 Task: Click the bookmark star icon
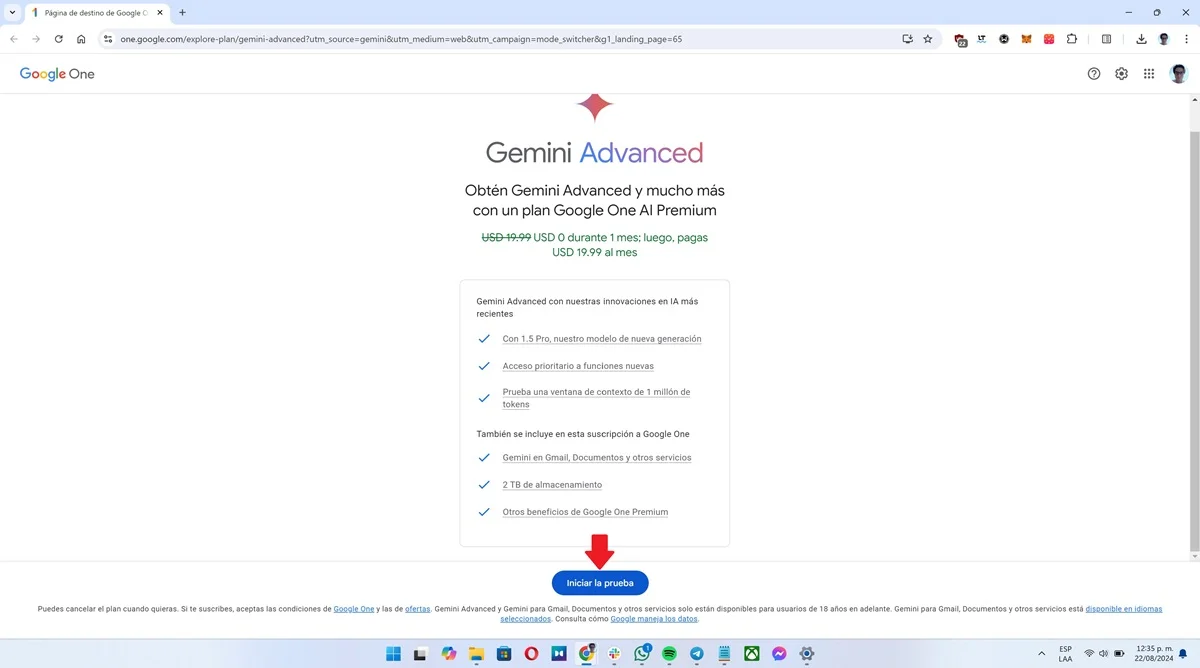[x=927, y=39]
